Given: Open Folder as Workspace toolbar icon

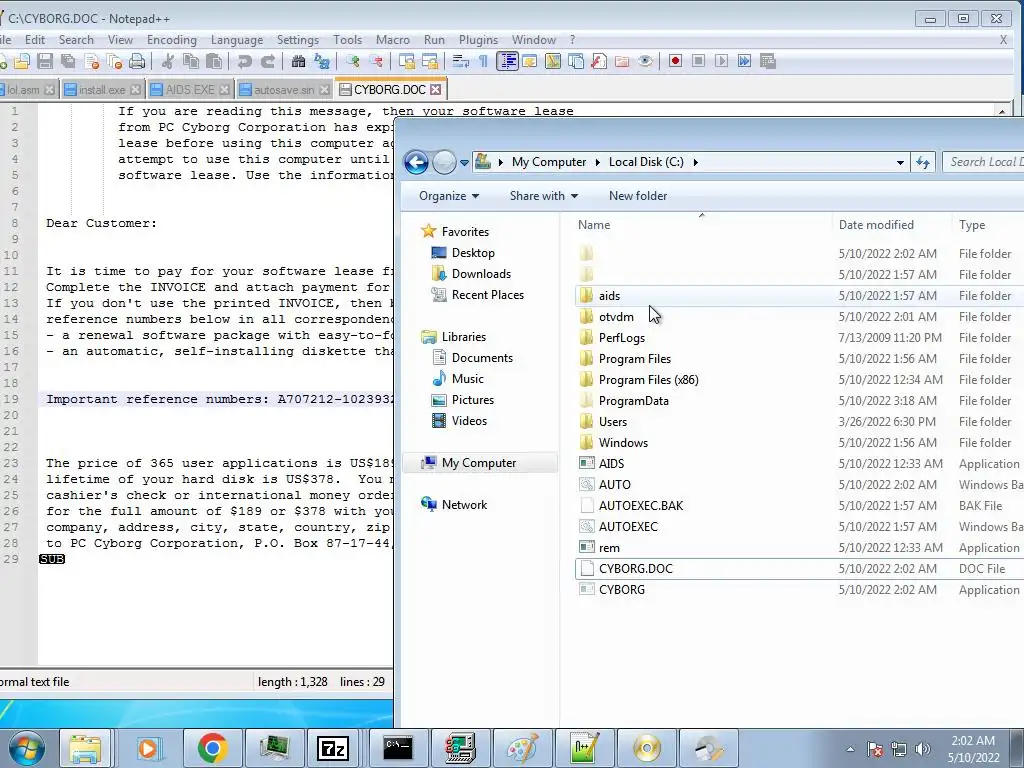Looking at the screenshot, I should pyautogui.click(x=622, y=61).
